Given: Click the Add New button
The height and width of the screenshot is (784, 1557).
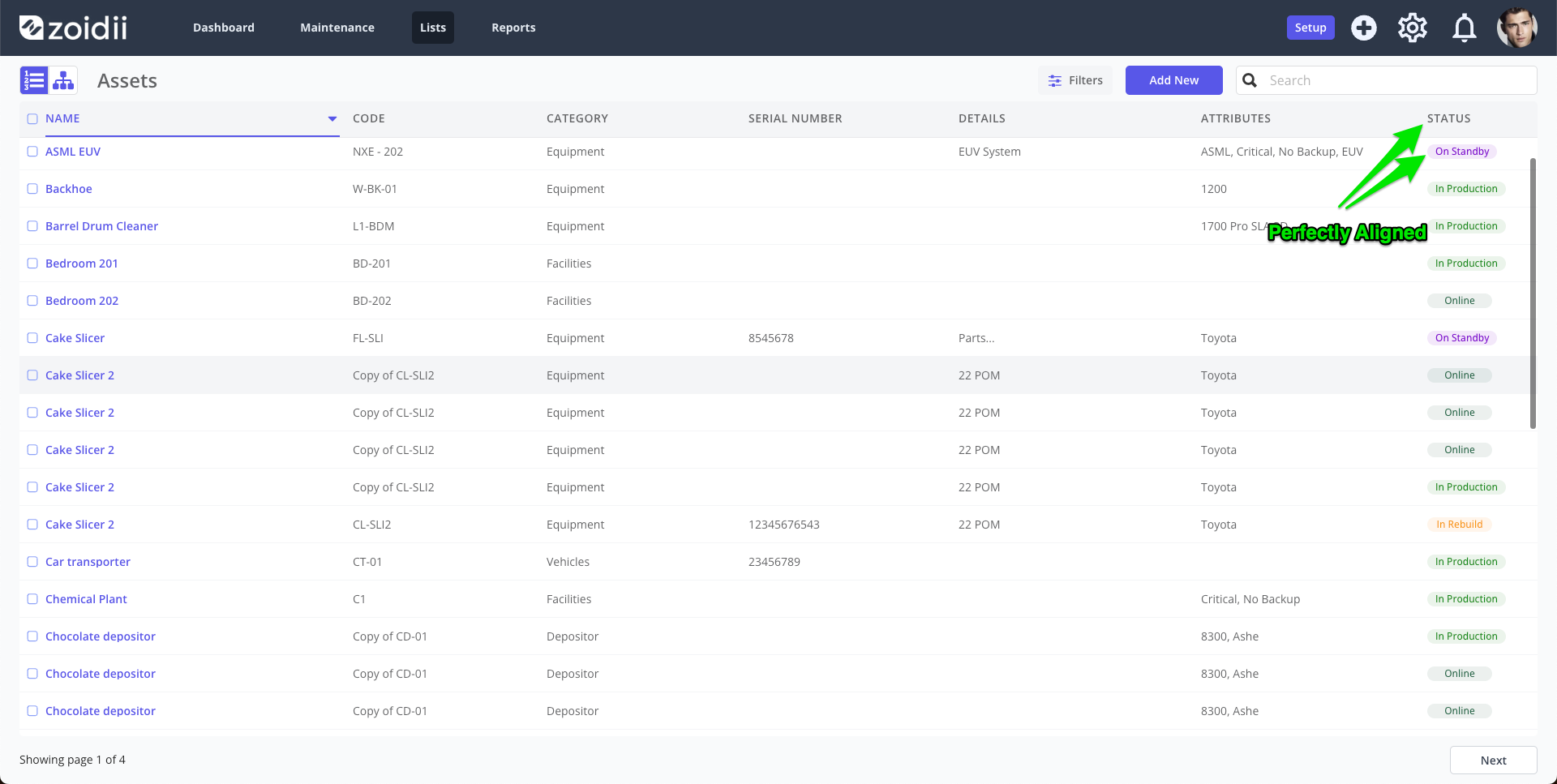Looking at the screenshot, I should coord(1173,80).
